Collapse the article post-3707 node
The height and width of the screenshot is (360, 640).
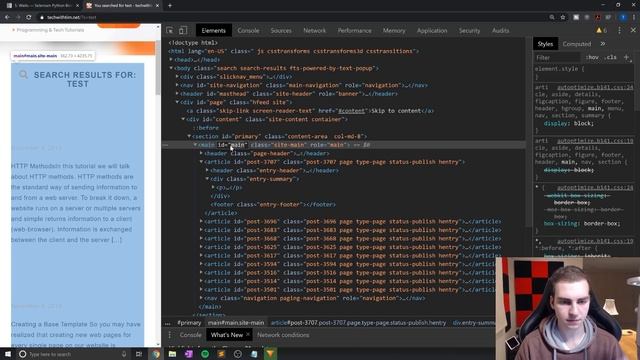tap(201, 162)
